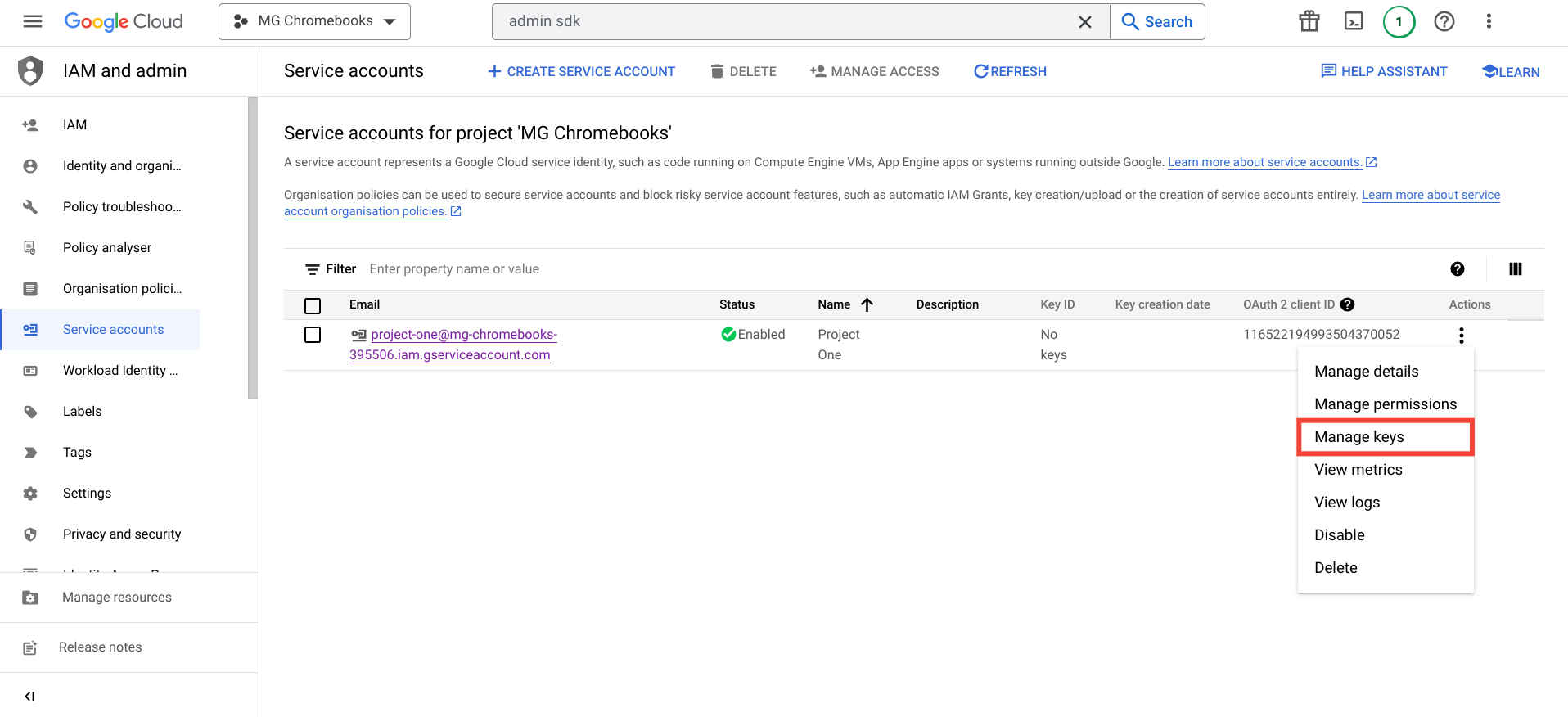Sort by the Name column arrow
This screenshot has width=1568, height=717.
[x=867, y=304]
